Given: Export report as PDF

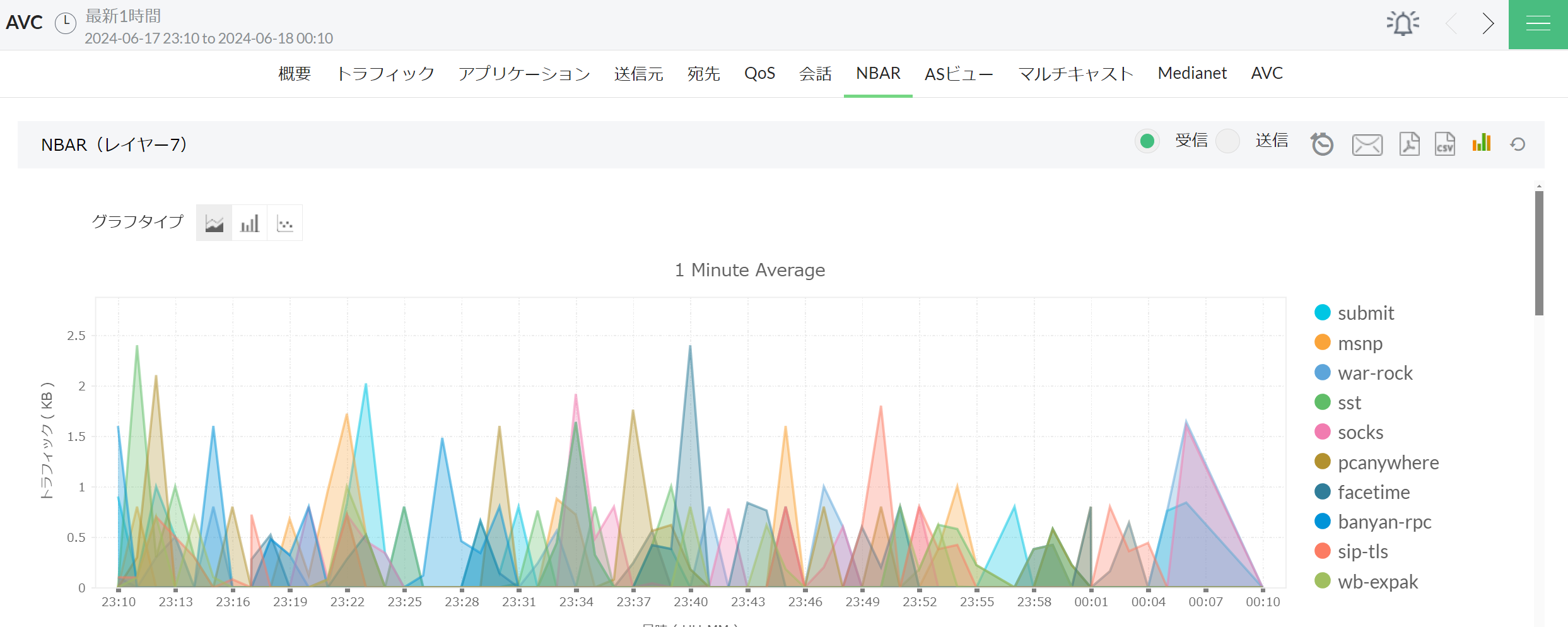Looking at the screenshot, I should (1409, 144).
